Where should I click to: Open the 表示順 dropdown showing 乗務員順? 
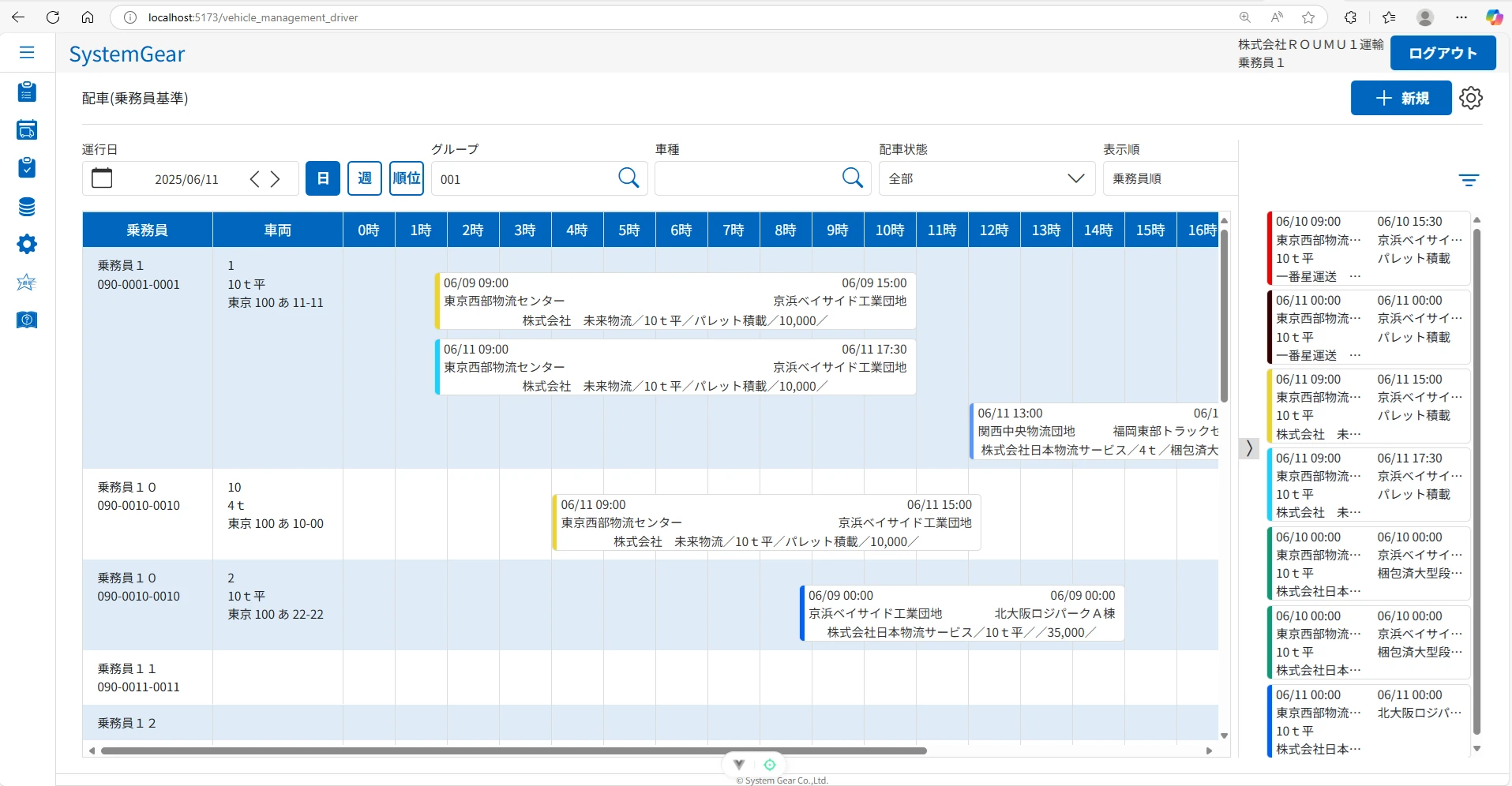[1169, 178]
